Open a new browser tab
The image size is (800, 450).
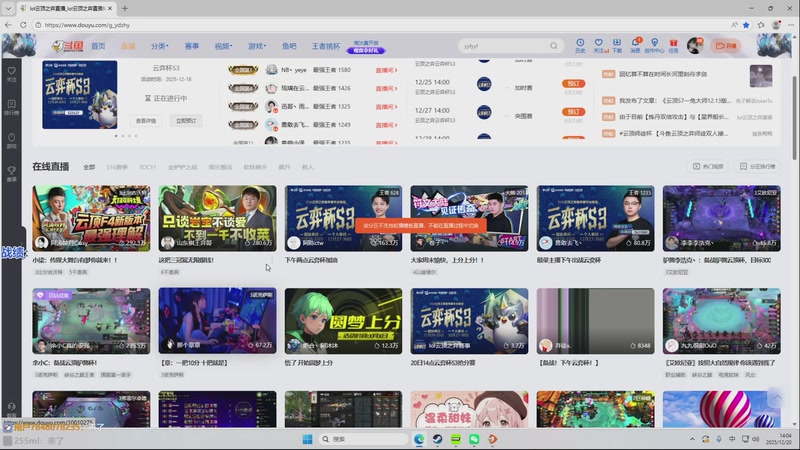point(124,9)
